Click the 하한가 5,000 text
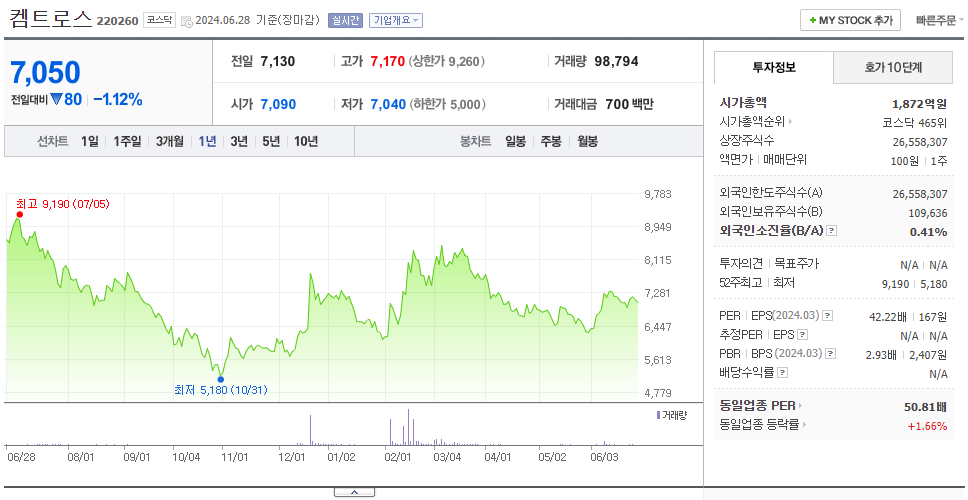This screenshot has height=500, width=968. [x=448, y=104]
